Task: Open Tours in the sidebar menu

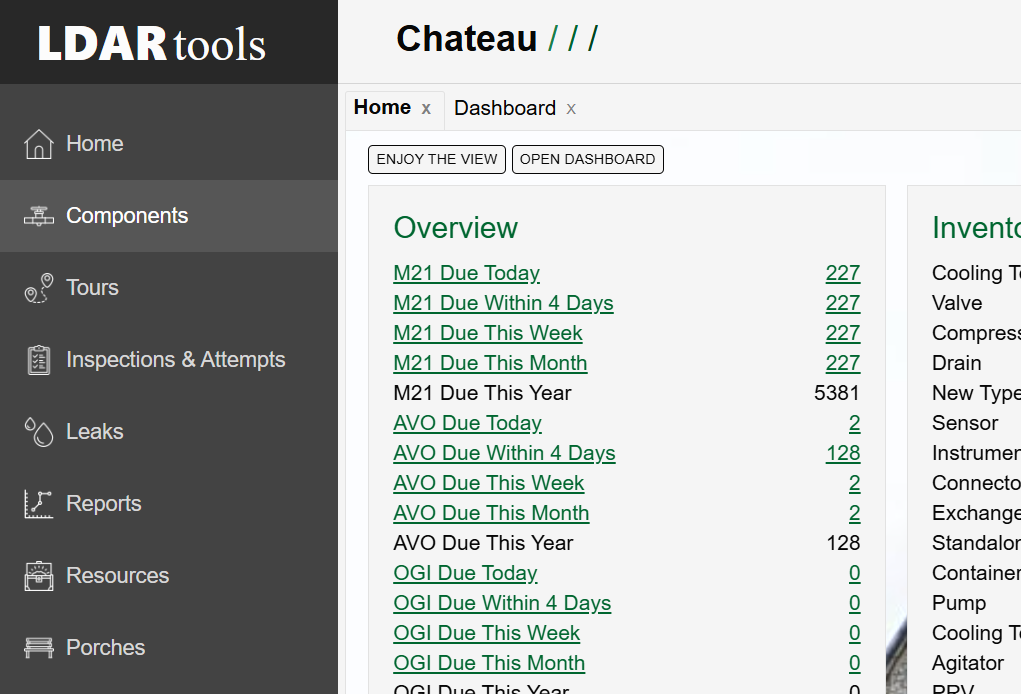Action: click(169, 288)
